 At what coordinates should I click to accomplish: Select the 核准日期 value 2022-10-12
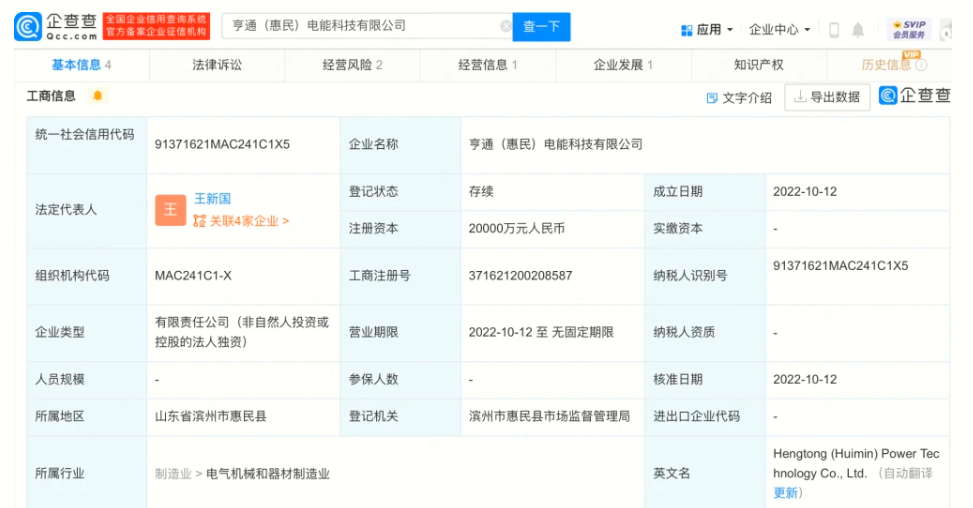pyautogui.click(x=805, y=380)
